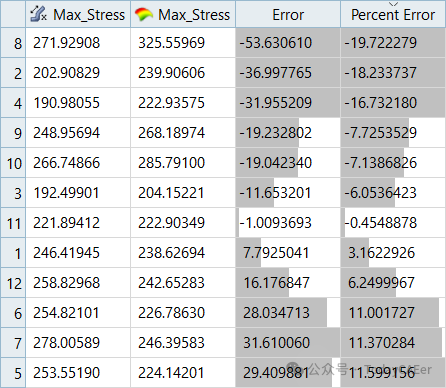Select row header number 5
446x388 pixels.
pyautogui.click(x=13, y=373)
